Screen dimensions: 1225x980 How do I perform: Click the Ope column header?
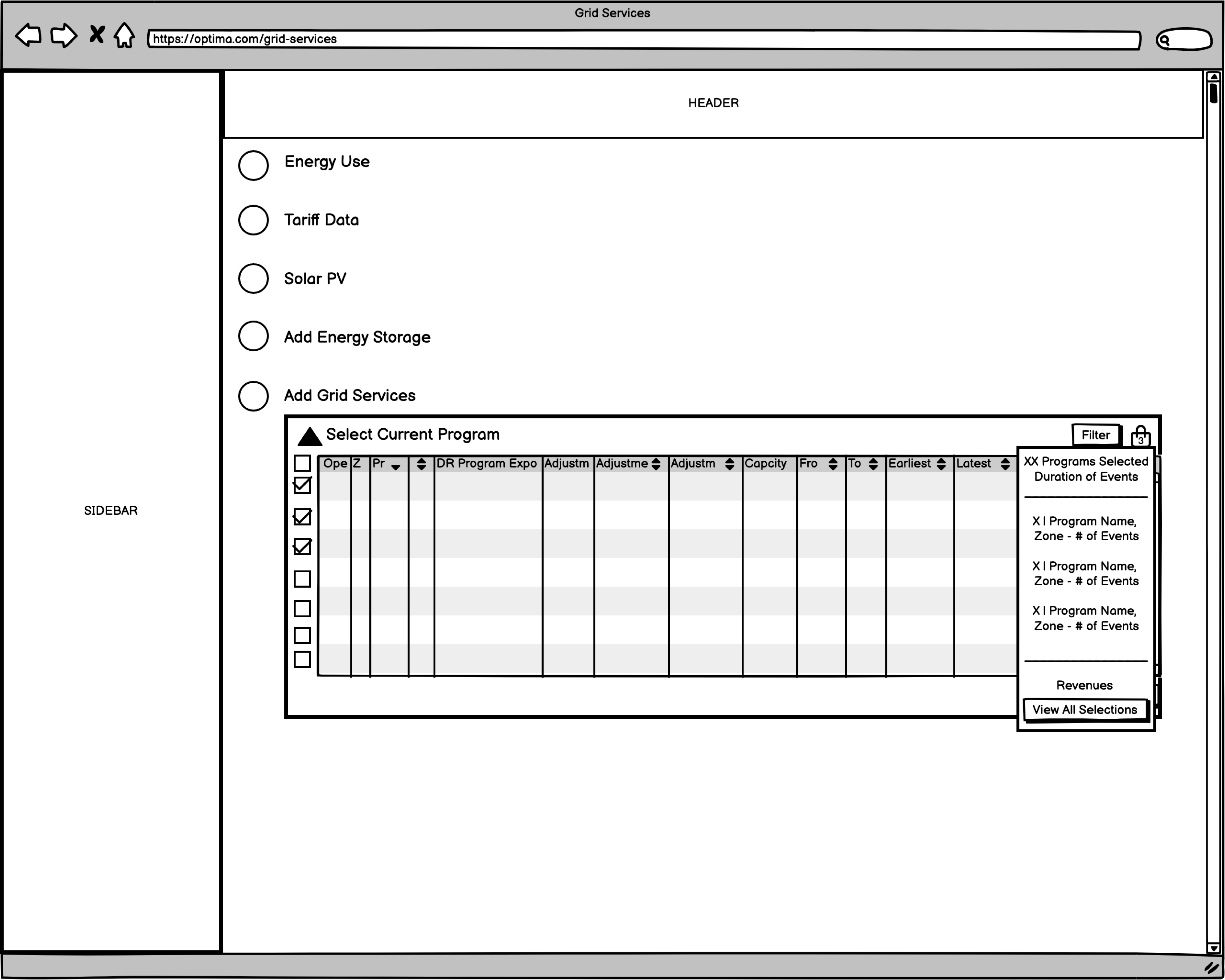[x=335, y=463]
